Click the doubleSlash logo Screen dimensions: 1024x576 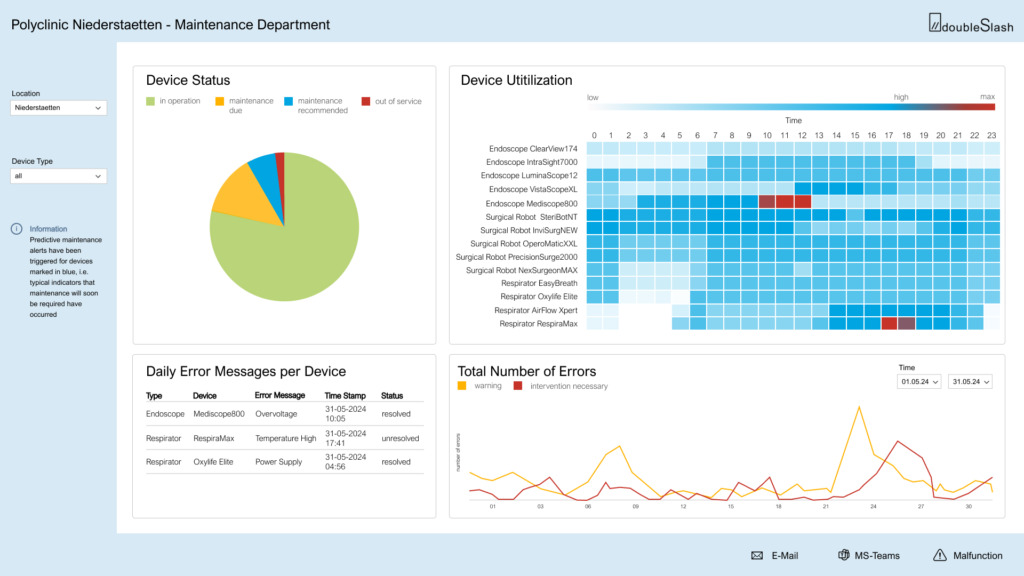[971, 24]
